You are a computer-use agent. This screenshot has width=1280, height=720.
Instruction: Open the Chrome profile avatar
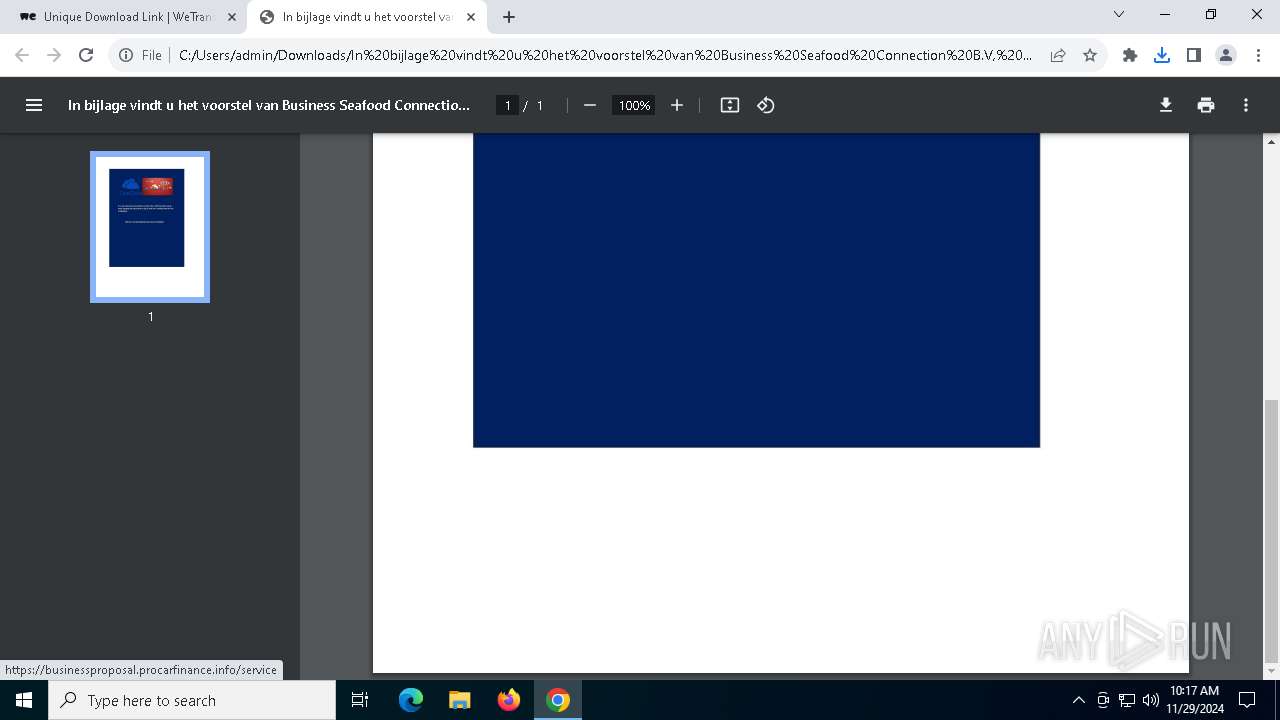pos(1226,55)
